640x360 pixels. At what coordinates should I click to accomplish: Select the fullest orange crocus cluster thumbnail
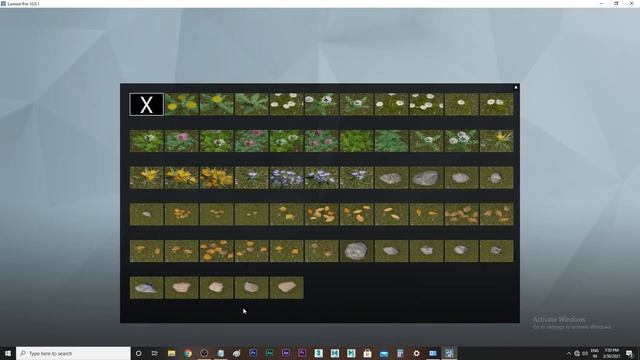coord(217,178)
